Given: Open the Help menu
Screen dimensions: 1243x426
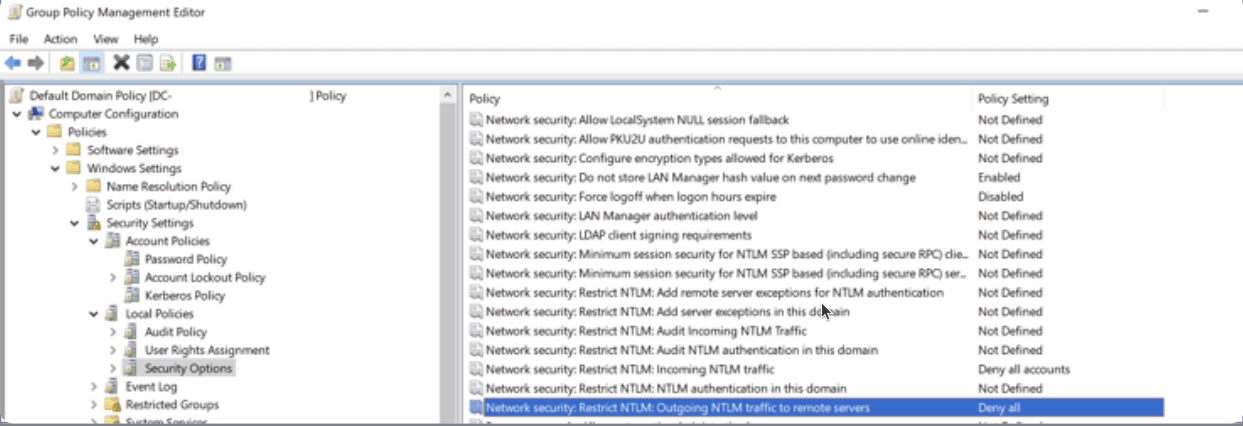Looking at the screenshot, I should [146, 39].
